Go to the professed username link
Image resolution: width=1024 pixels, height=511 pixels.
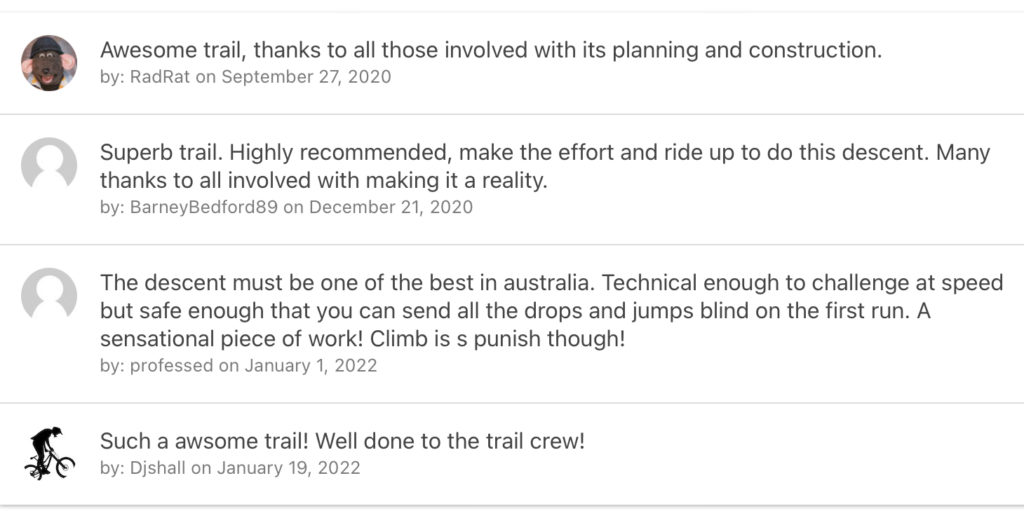172,365
